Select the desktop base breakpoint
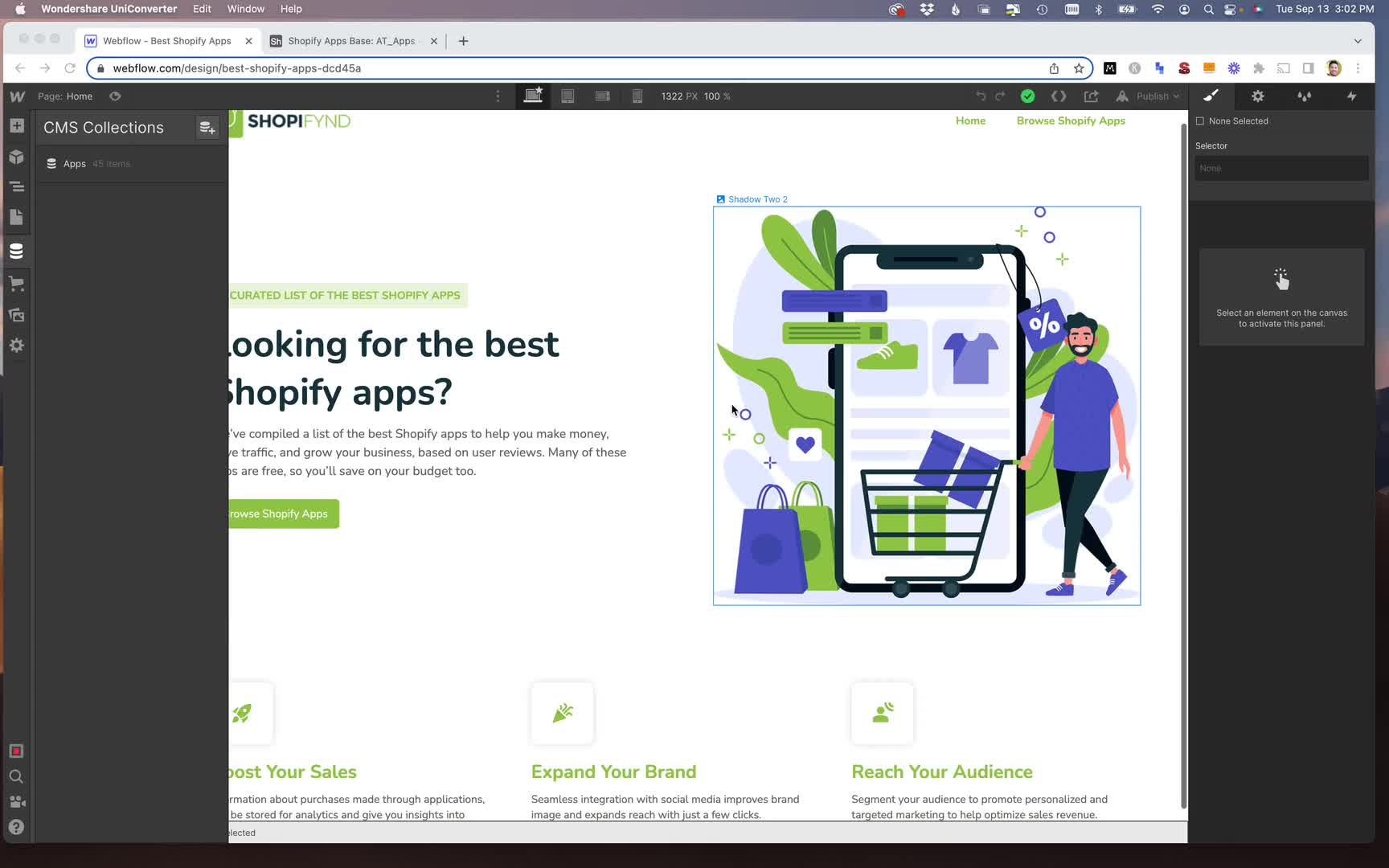1389x868 pixels. pyautogui.click(x=533, y=96)
